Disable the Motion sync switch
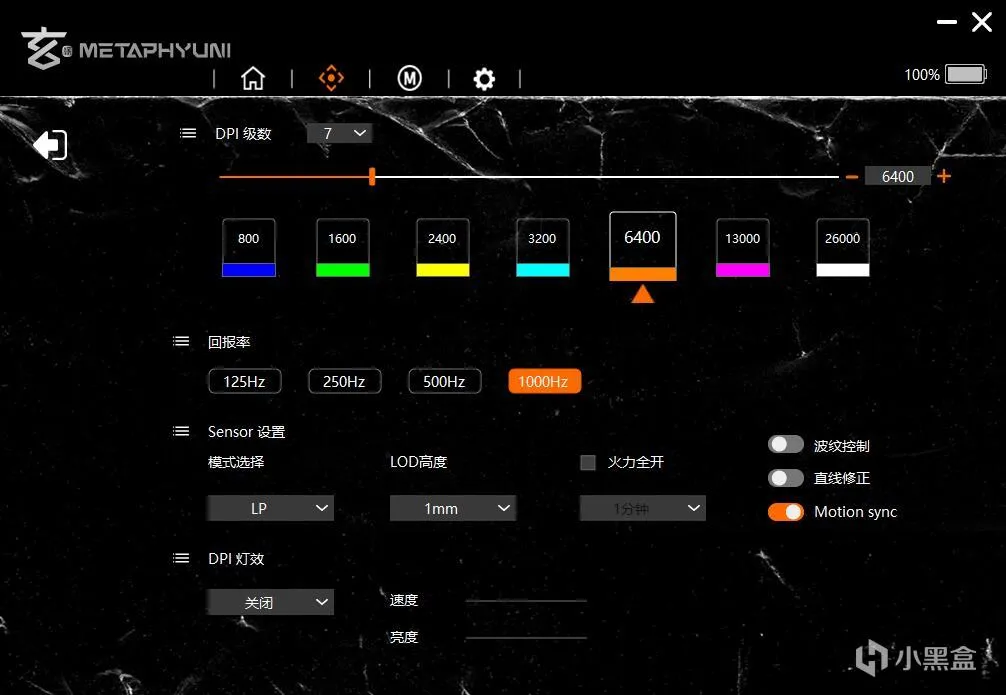 (x=786, y=511)
